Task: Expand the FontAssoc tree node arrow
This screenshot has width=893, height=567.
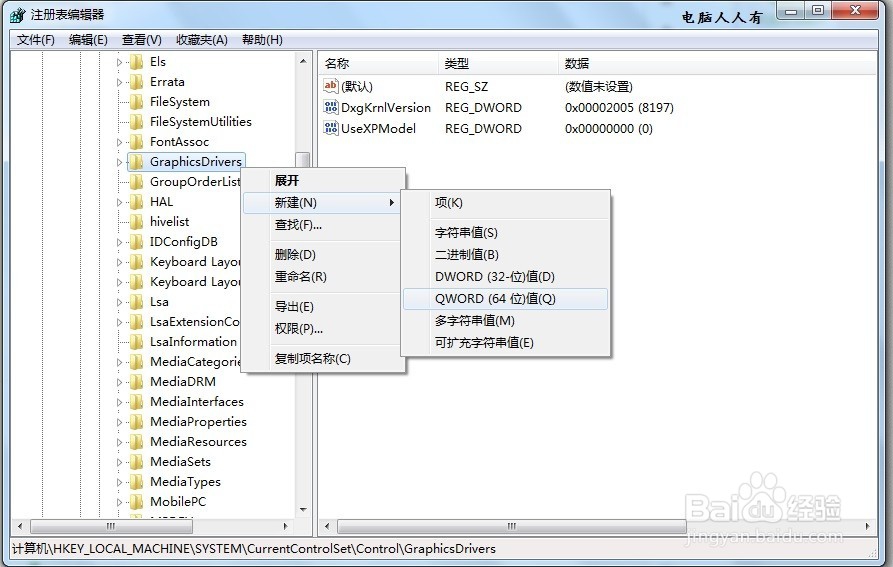Action: (x=119, y=142)
